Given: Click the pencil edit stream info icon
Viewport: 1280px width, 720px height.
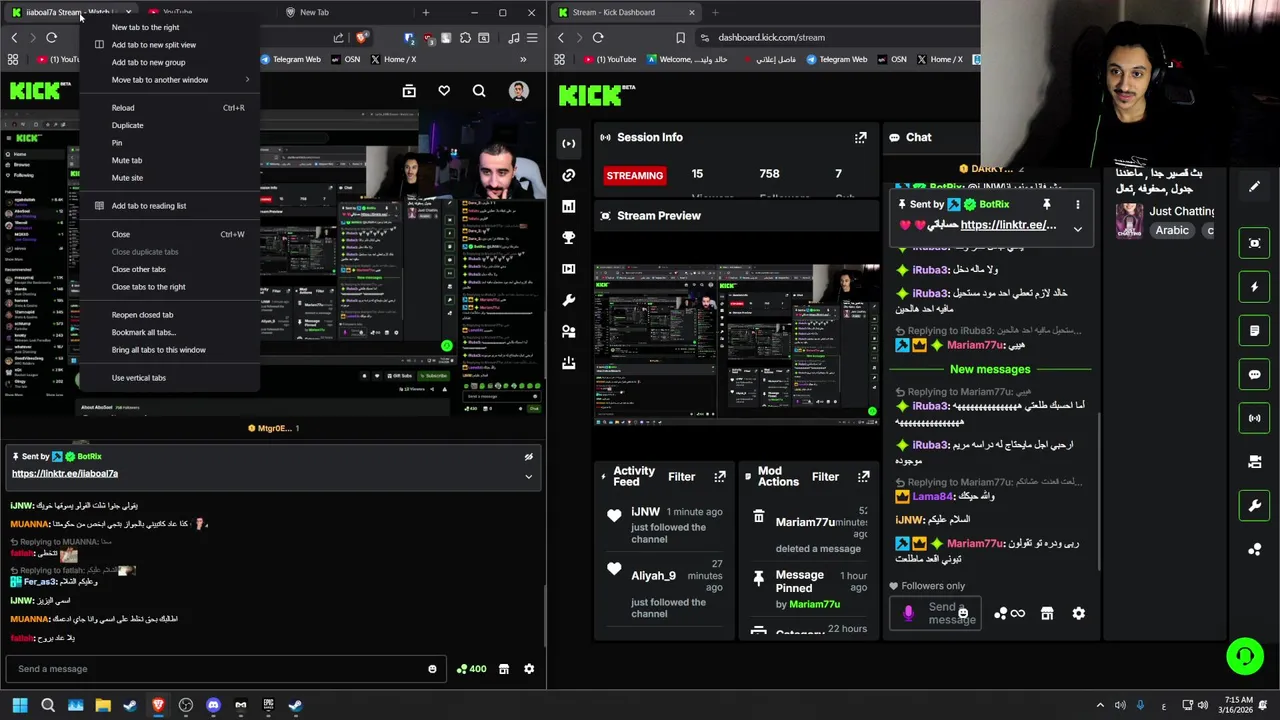Looking at the screenshot, I should coord(1254,186).
